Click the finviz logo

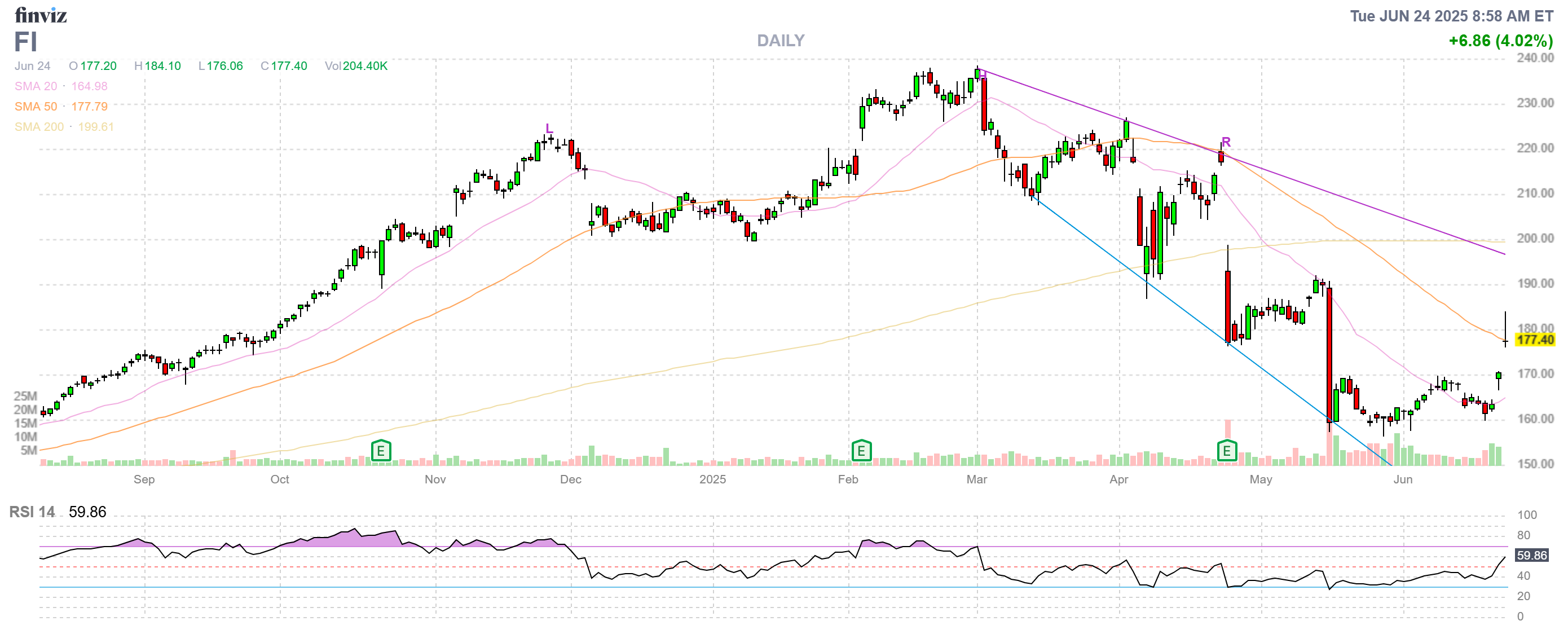coord(40,15)
